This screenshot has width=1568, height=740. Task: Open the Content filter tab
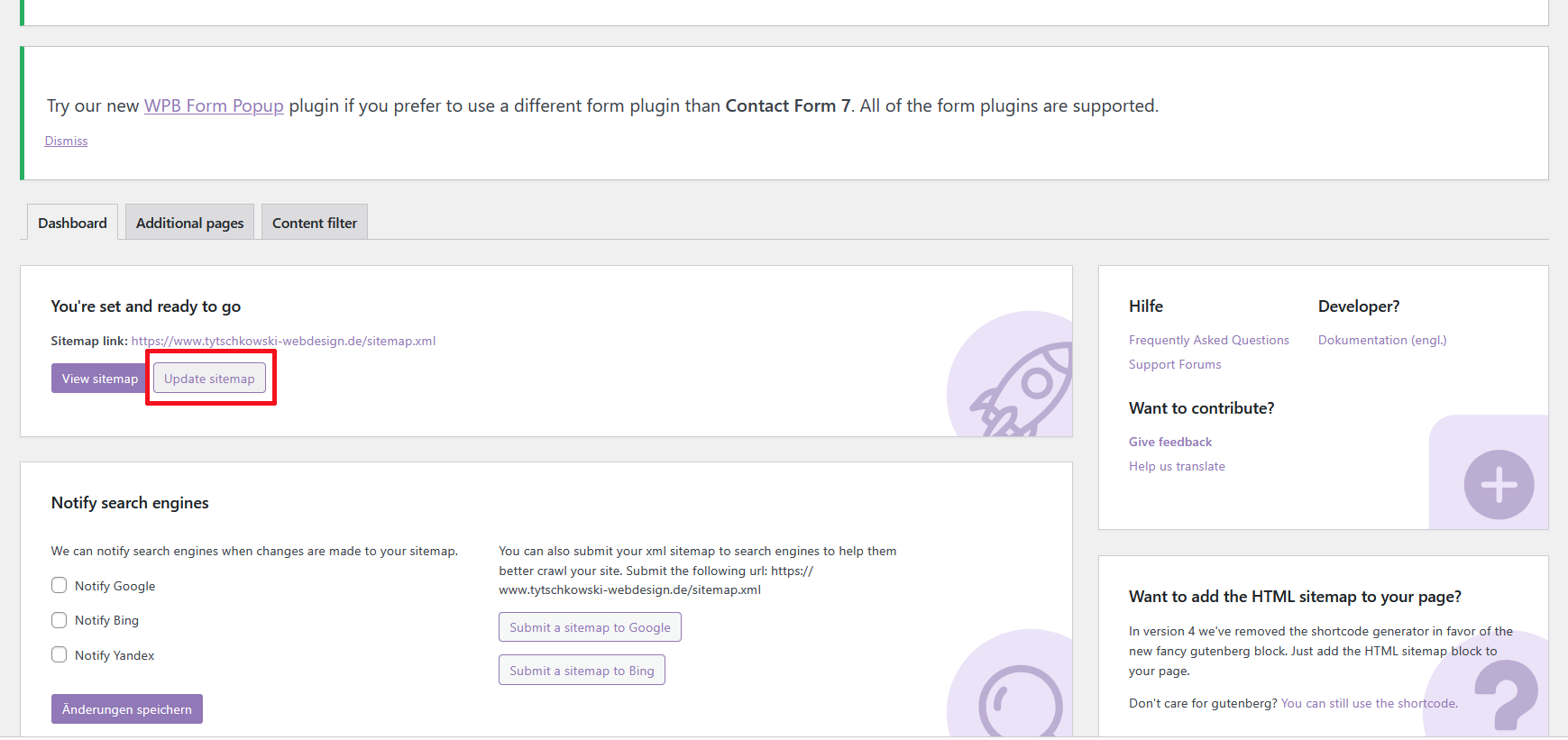pos(314,223)
